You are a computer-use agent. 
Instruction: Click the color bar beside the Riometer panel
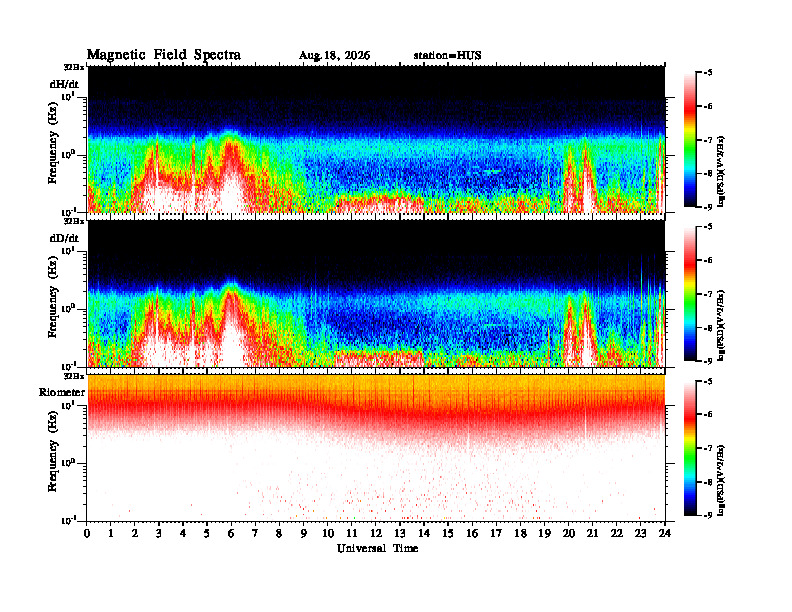689,448
